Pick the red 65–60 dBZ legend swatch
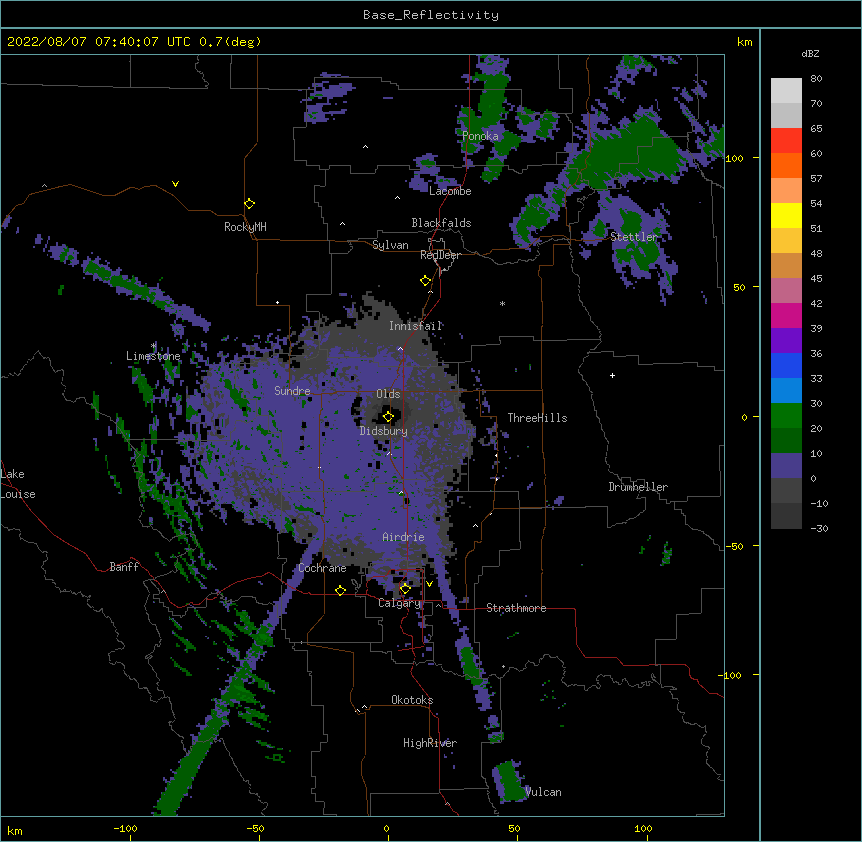Image resolution: width=862 pixels, height=842 pixels. (786, 141)
